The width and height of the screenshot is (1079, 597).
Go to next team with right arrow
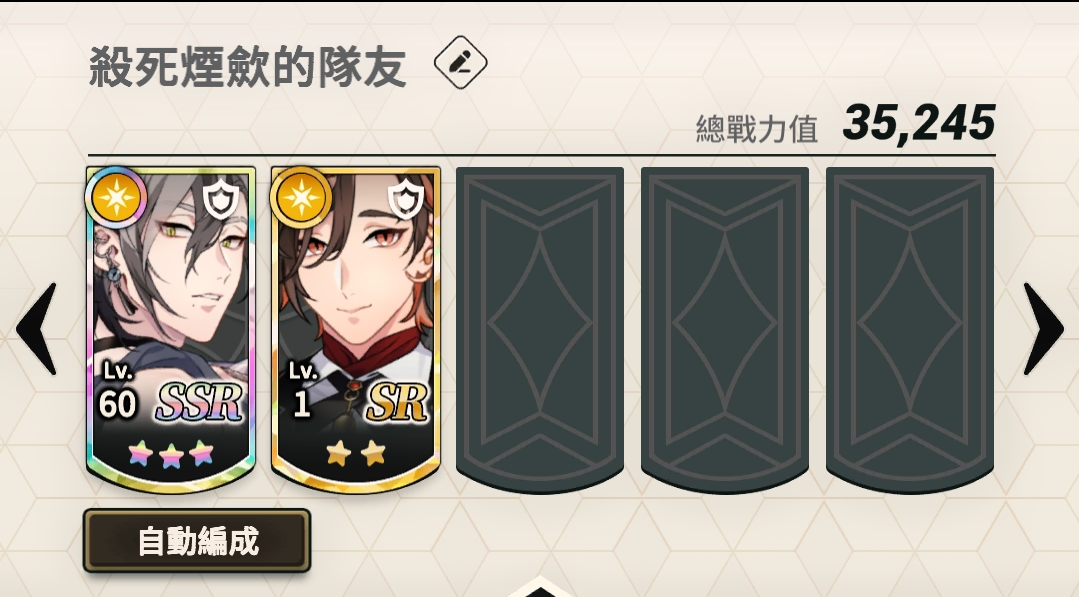(1043, 329)
